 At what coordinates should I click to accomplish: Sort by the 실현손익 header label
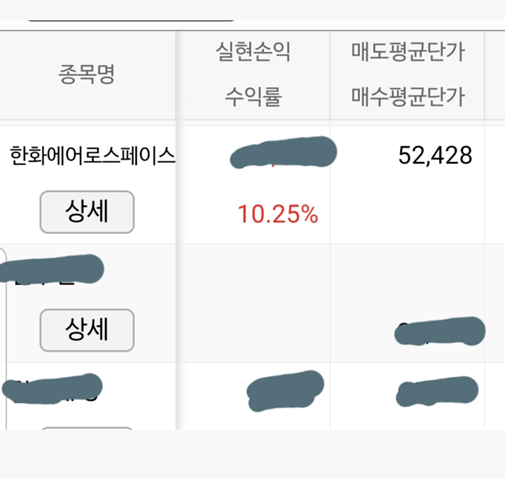pos(253,52)
